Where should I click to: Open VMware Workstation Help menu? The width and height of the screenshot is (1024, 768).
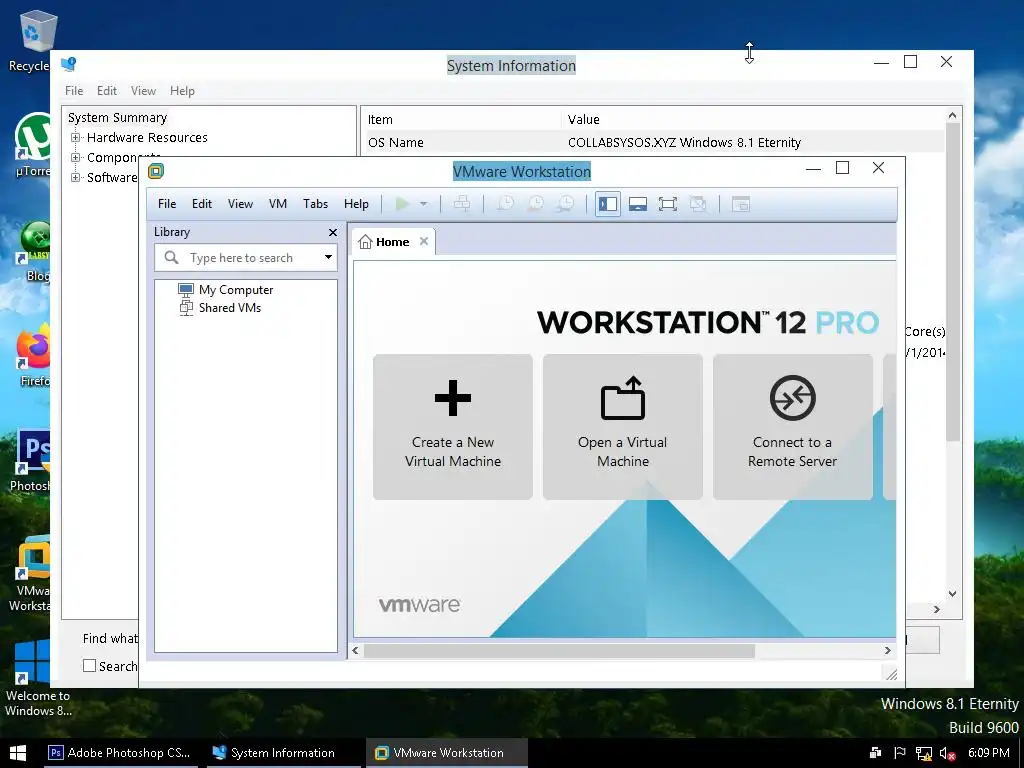[x=356, y=204]
